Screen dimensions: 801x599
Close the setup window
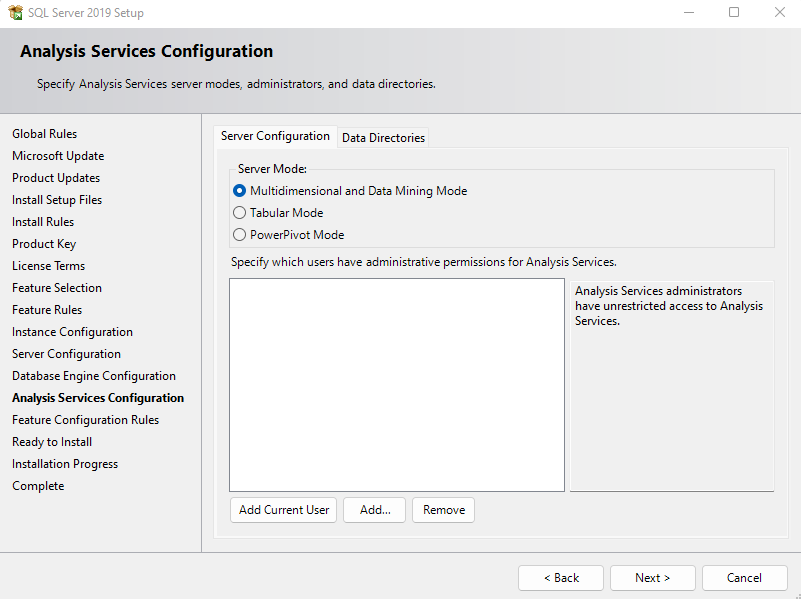coord(779,13)
